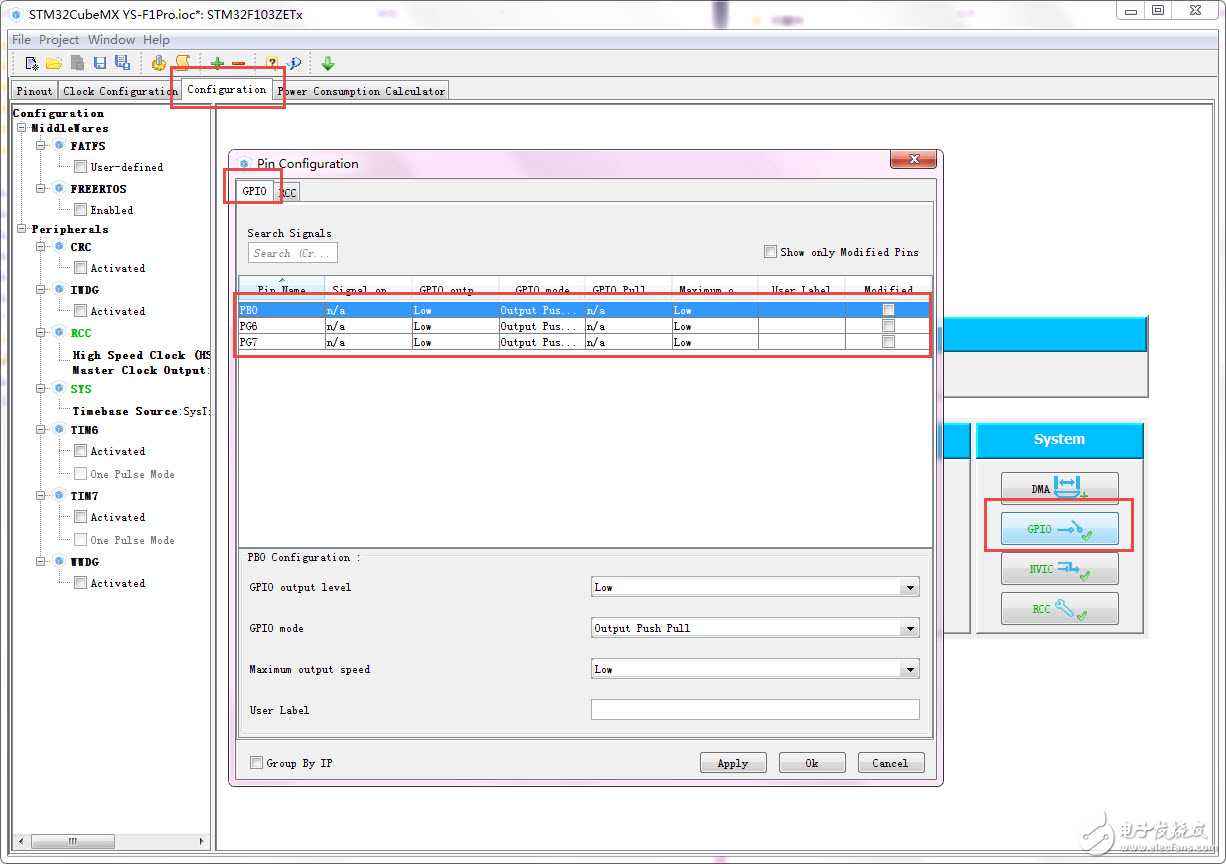
Task: Click the gear icon beside IWDG
Action: [59, 290]
